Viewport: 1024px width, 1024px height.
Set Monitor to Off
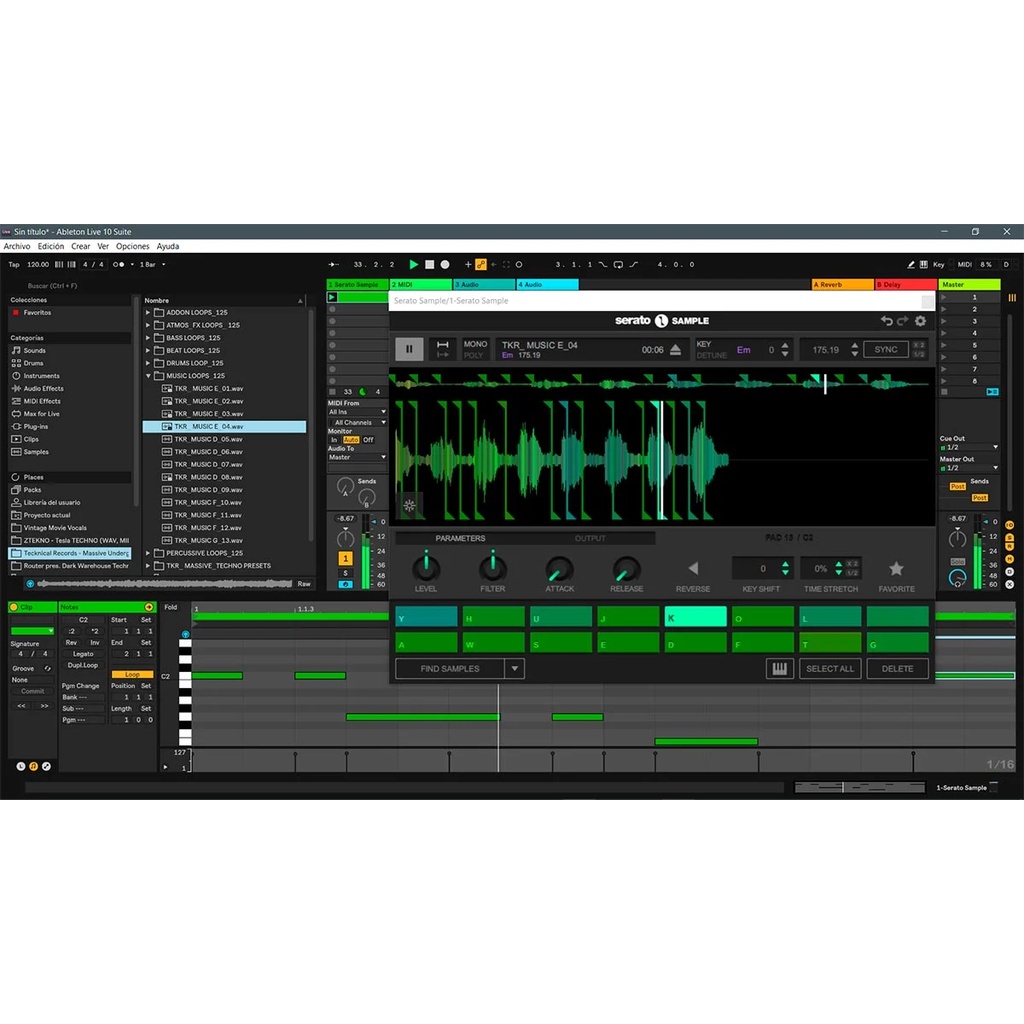click(x=368, y=440)
